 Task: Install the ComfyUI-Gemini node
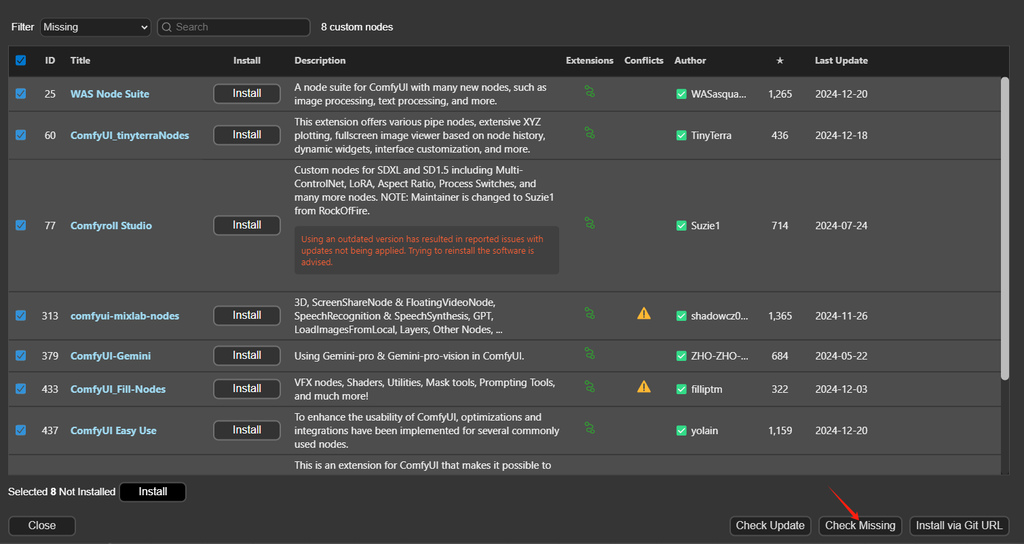pyautogui.click(x=247, y=355)
